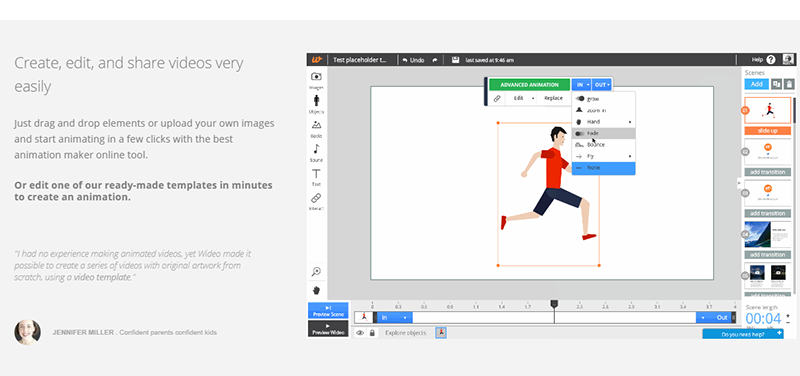Toggle the timeline lock icon

click(x=372, y=333)
